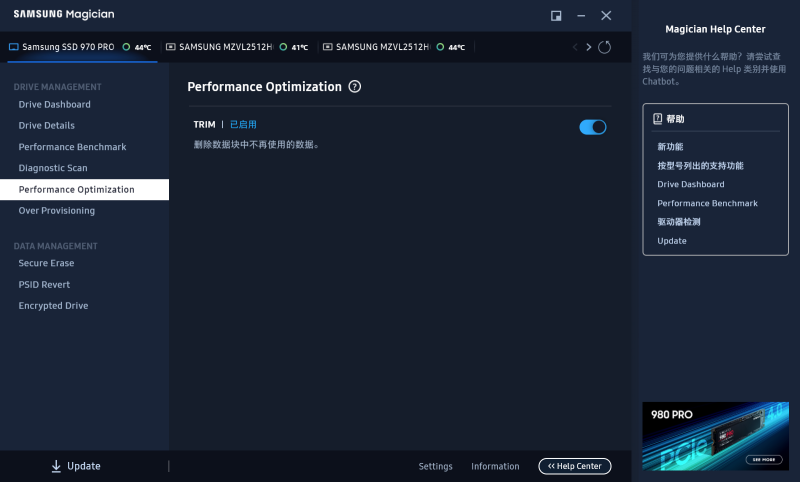Open Drive Dashboard help topic
This screenshot has width=800, height=482.
690,184
